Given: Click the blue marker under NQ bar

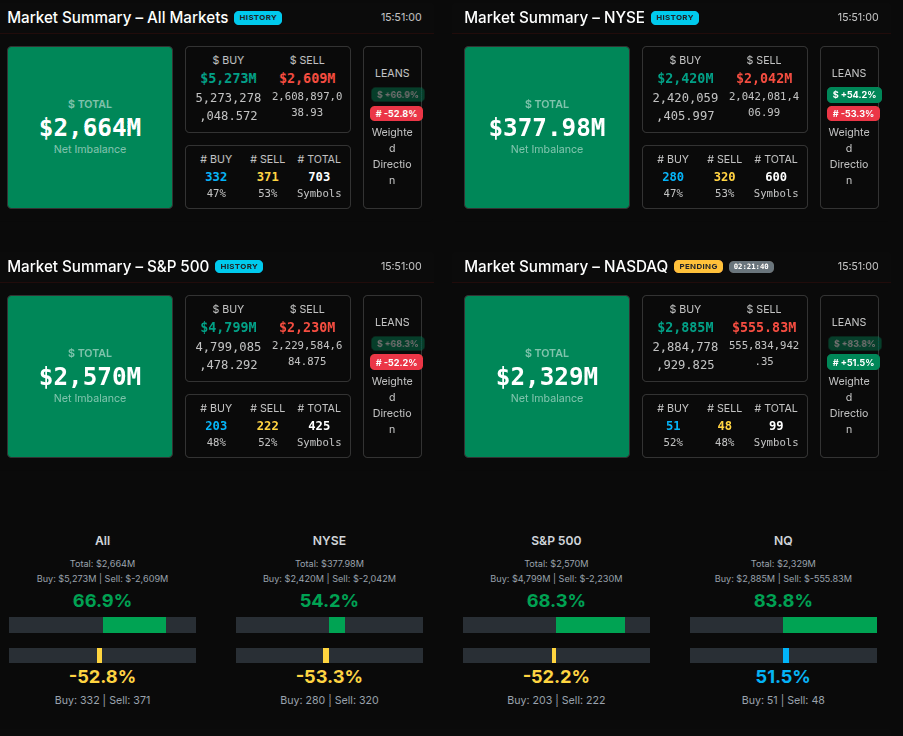Looking at the screenshot, I should [x=786, y=655].
